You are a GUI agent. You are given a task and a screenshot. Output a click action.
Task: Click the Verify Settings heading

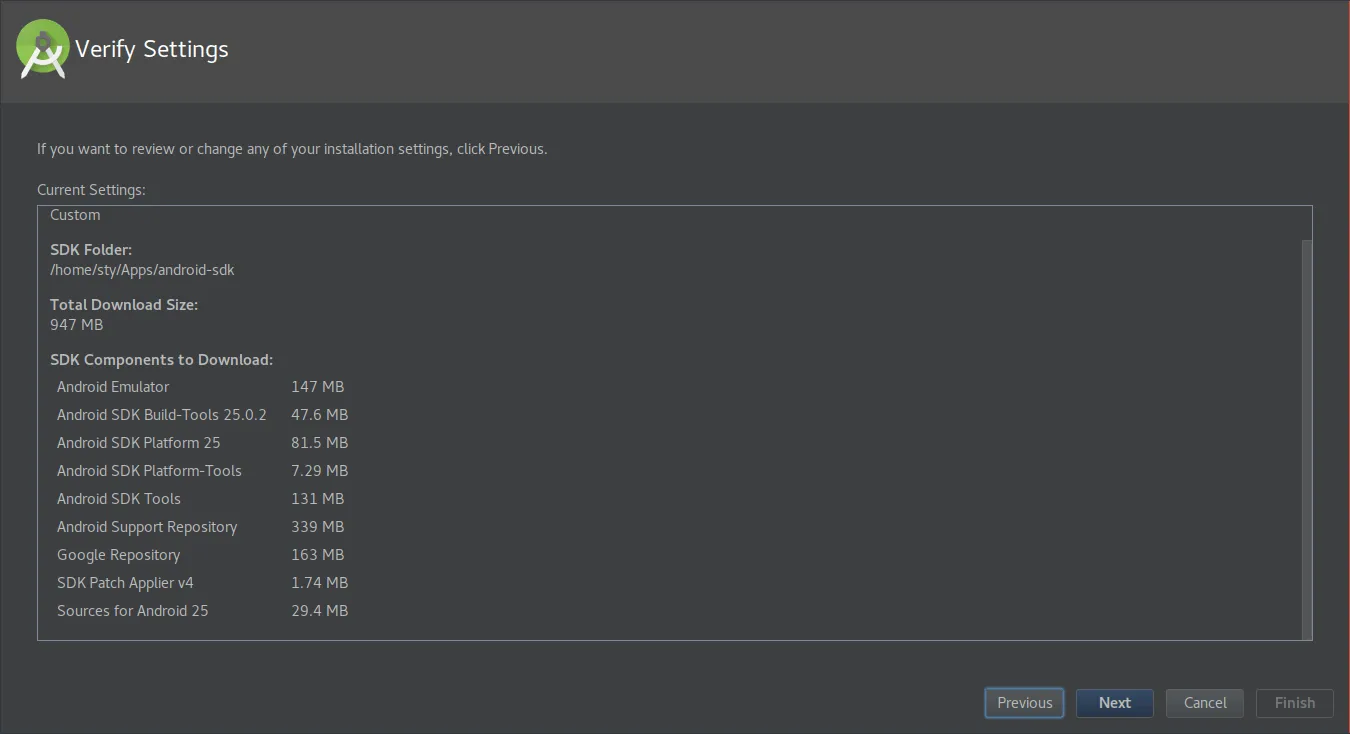point(152,49)
